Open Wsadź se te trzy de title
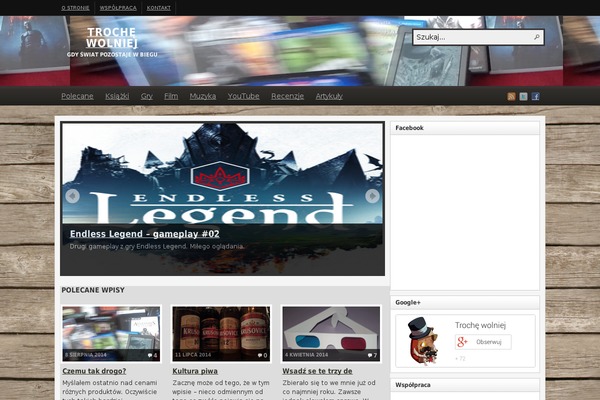This screenshot has height=400, width=600. point(318,371)
